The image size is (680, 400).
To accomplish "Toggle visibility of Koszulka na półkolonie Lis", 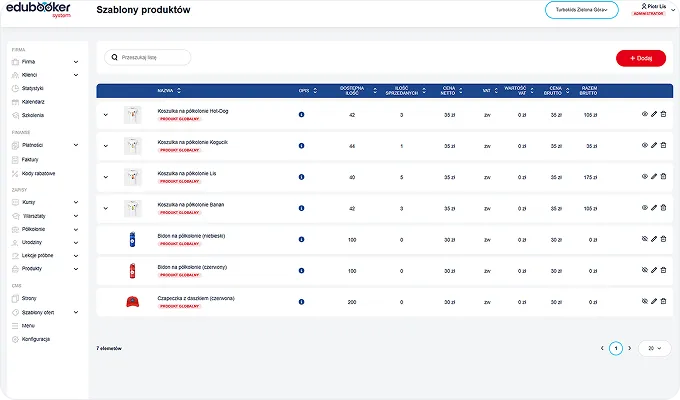I will pos(643,177).
